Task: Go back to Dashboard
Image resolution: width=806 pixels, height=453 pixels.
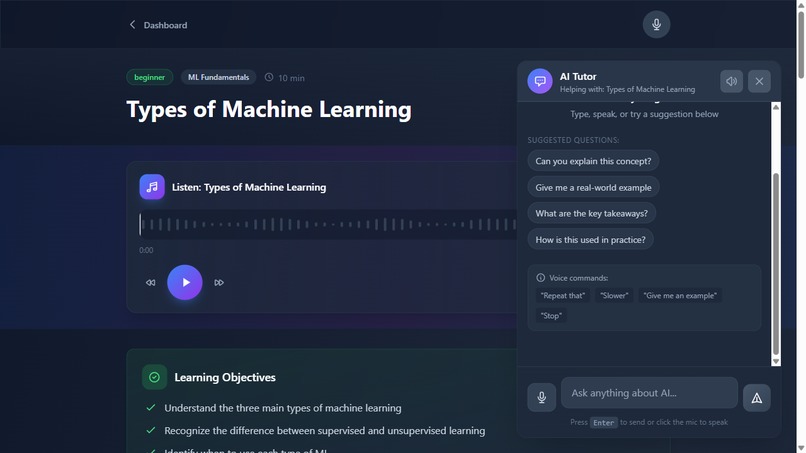Action: tap(158, 25)
